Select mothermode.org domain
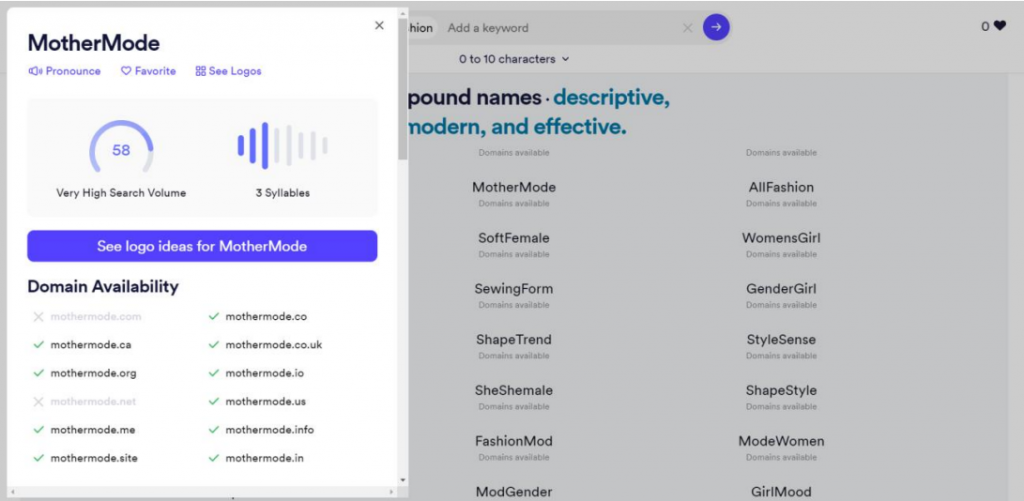The image size is (1024, 501). [93, 374]
